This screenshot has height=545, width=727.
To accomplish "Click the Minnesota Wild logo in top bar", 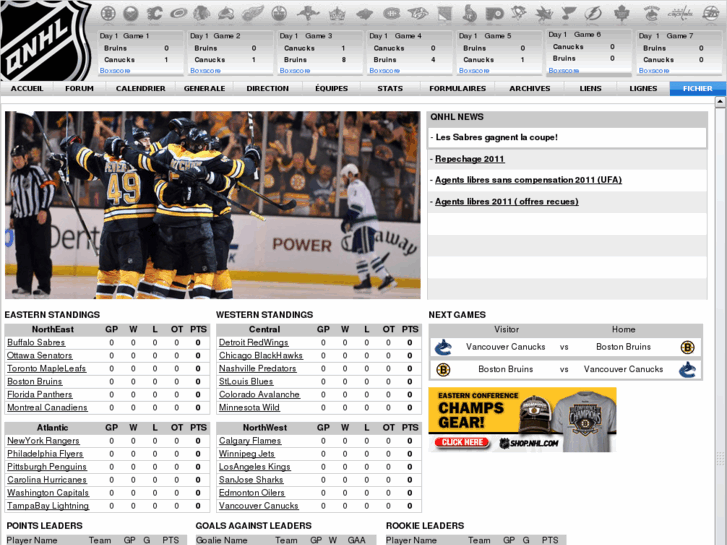I will 364,14.
